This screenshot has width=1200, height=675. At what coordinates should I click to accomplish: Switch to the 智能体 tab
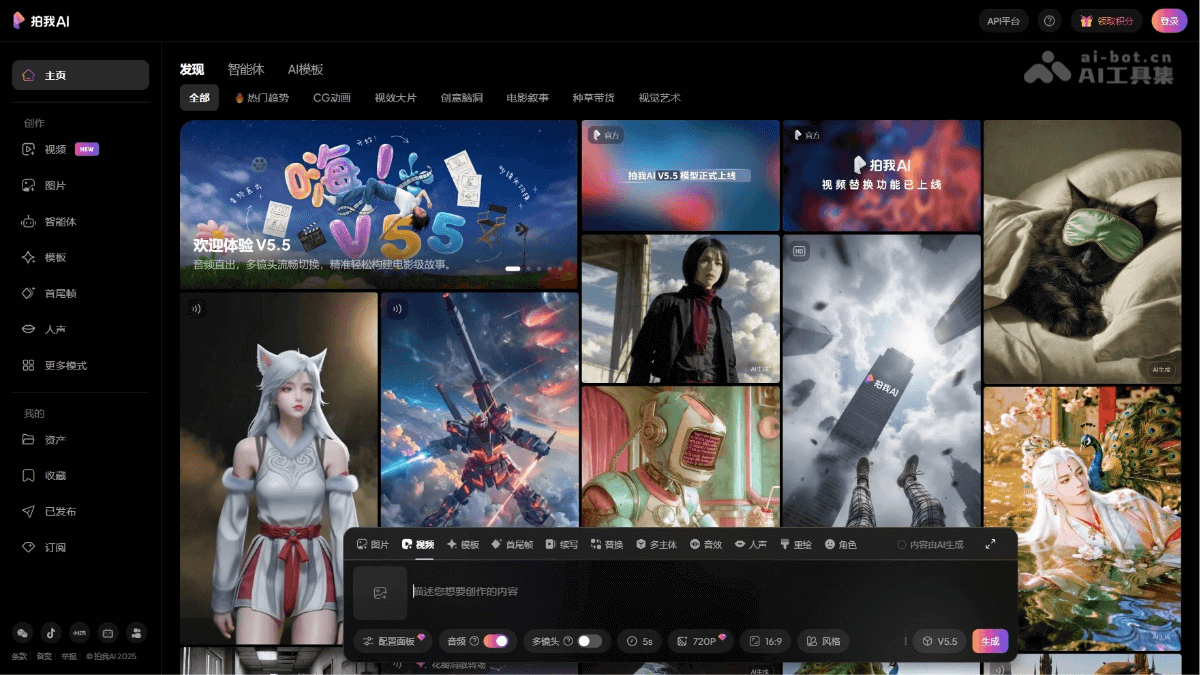pyautogui.click(x=246, y=69)
